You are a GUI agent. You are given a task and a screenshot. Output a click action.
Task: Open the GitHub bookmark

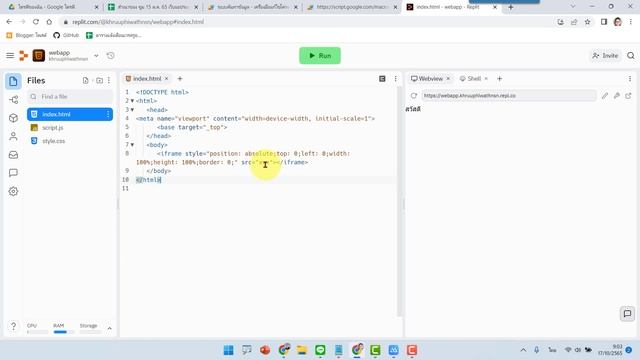coord(66,35)
